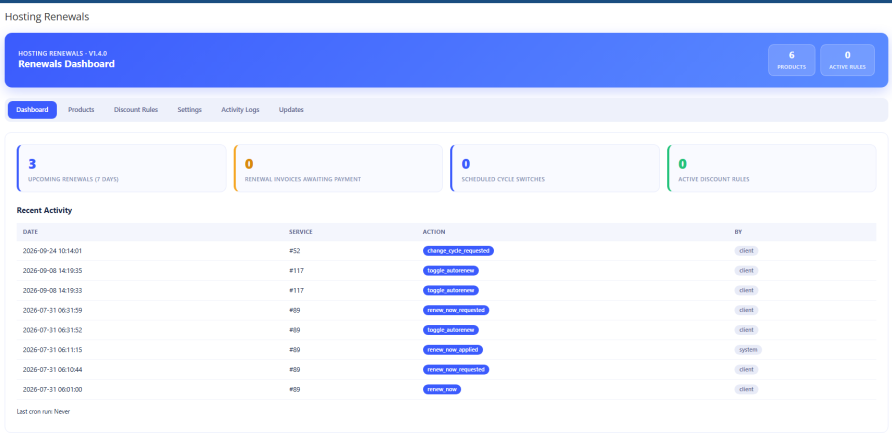Open the Products tab
Screen dimensions: 892x436
[x=81, y=110]
